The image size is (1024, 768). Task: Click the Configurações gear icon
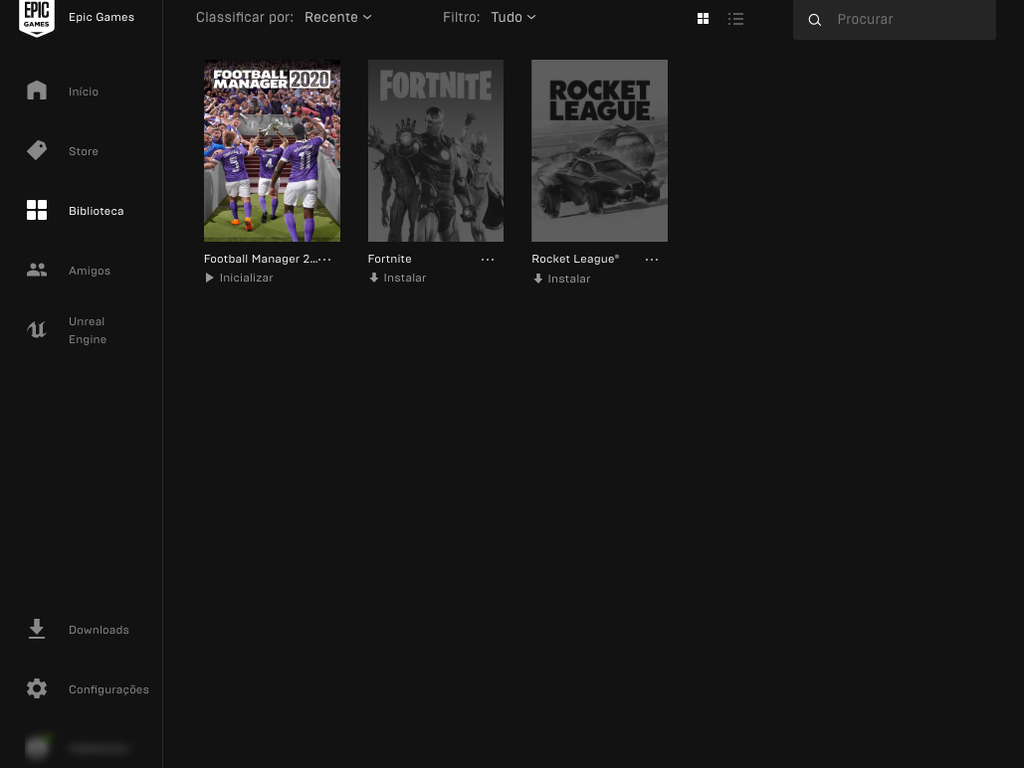click(37, 688)
